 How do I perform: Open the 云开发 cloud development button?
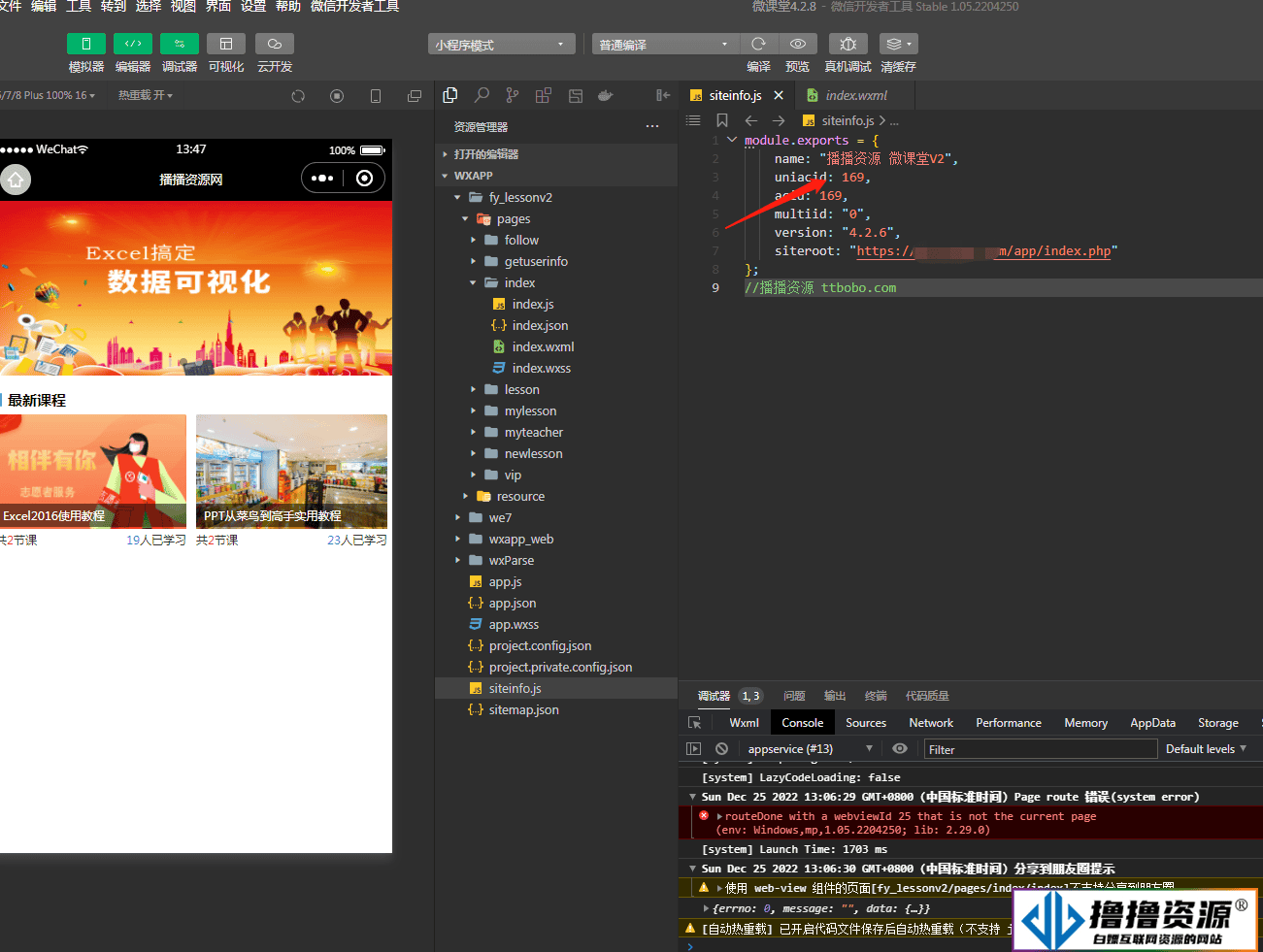[x=275, y=44]
